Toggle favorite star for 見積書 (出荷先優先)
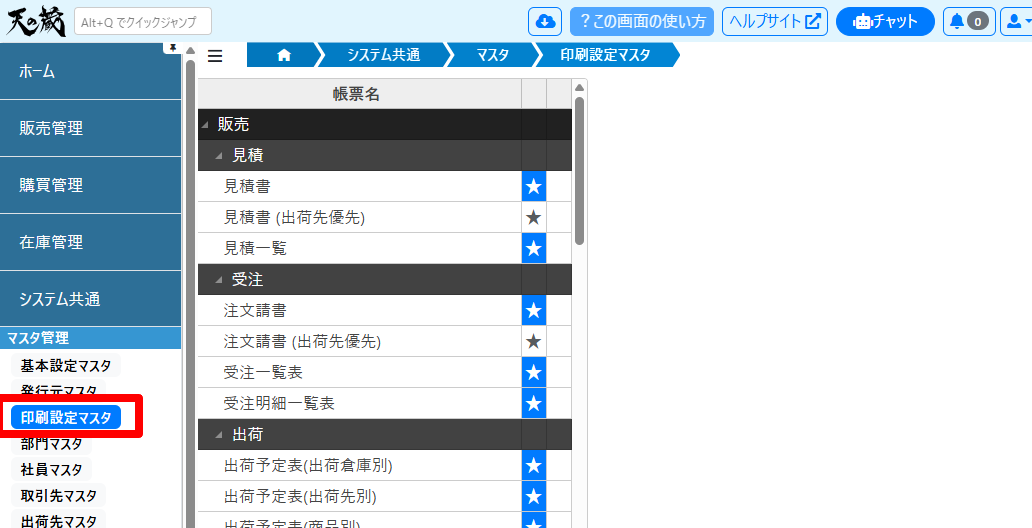 click(x=534, y=217)
